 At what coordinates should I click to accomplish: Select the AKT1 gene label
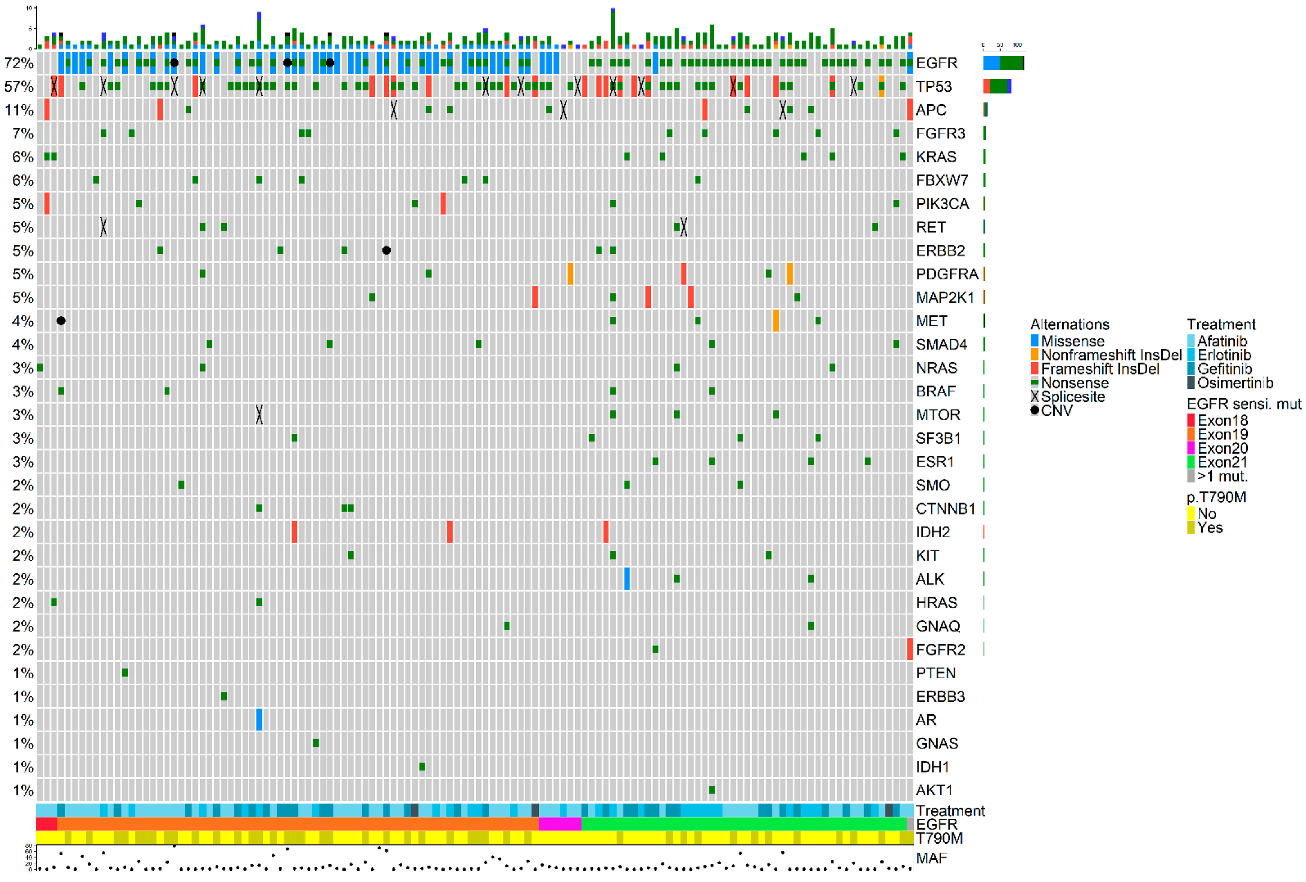[934, 790]
